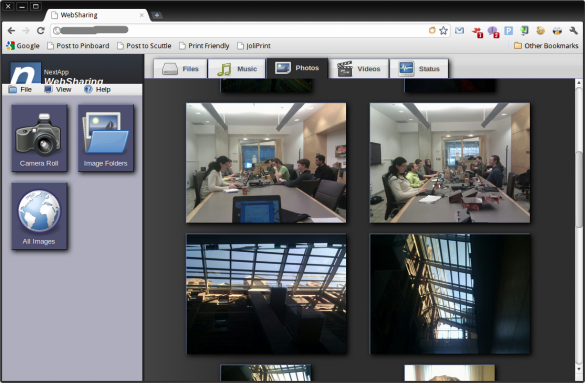Viewport: 585px width, 383px height.
Task: Go back with the back arrow
Action: 12,31
